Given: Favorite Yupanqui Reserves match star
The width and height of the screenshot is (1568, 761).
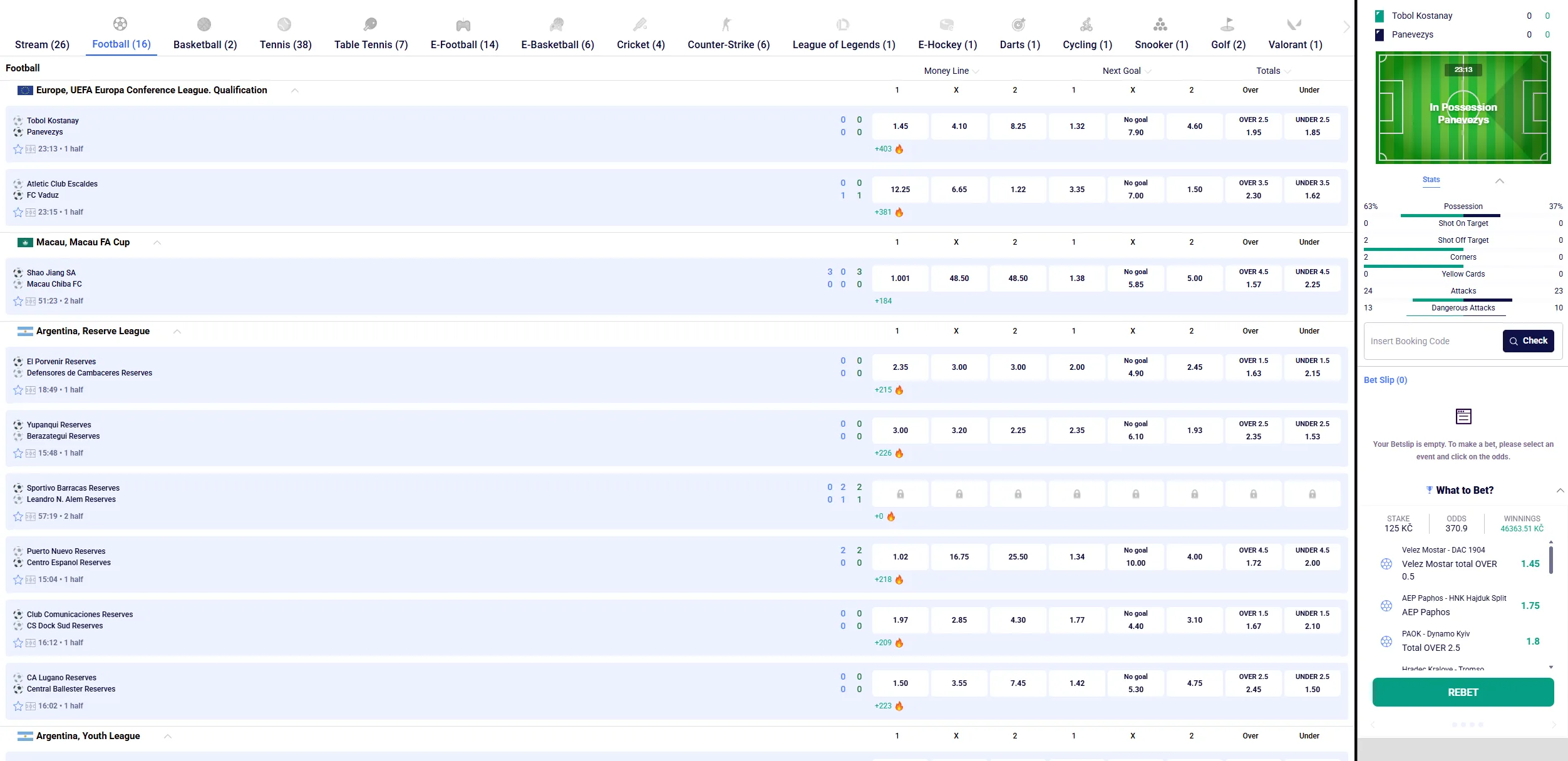Looking at the screenshot, I should (18, 453).
